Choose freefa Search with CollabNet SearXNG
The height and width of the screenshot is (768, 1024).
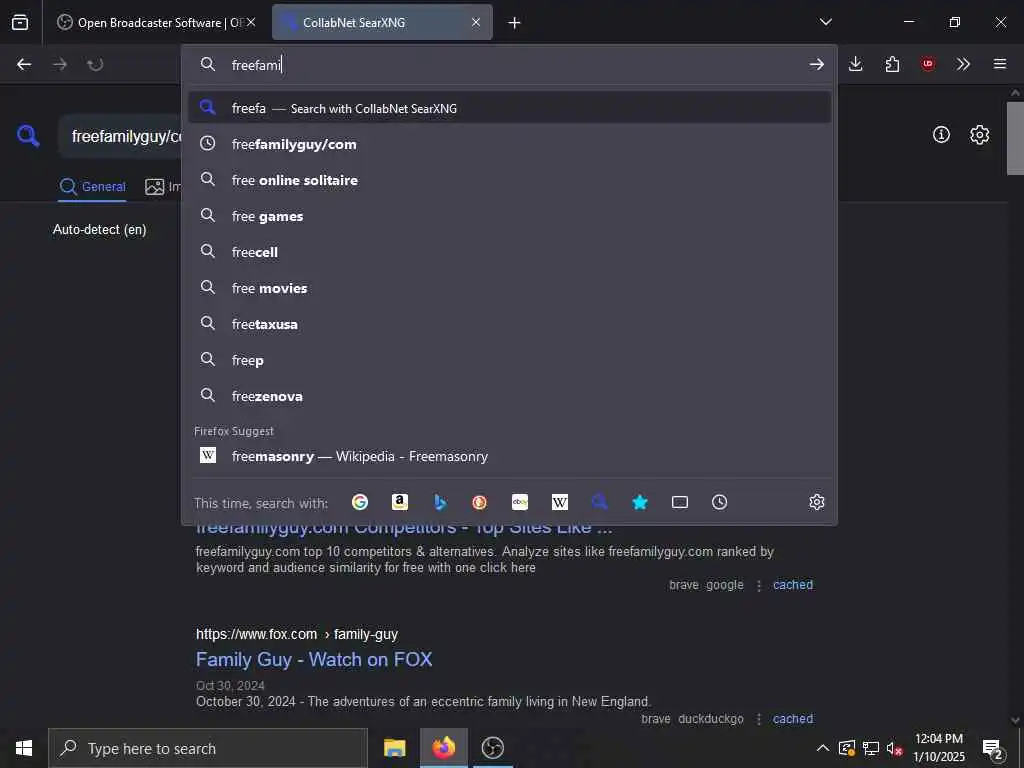509,108
